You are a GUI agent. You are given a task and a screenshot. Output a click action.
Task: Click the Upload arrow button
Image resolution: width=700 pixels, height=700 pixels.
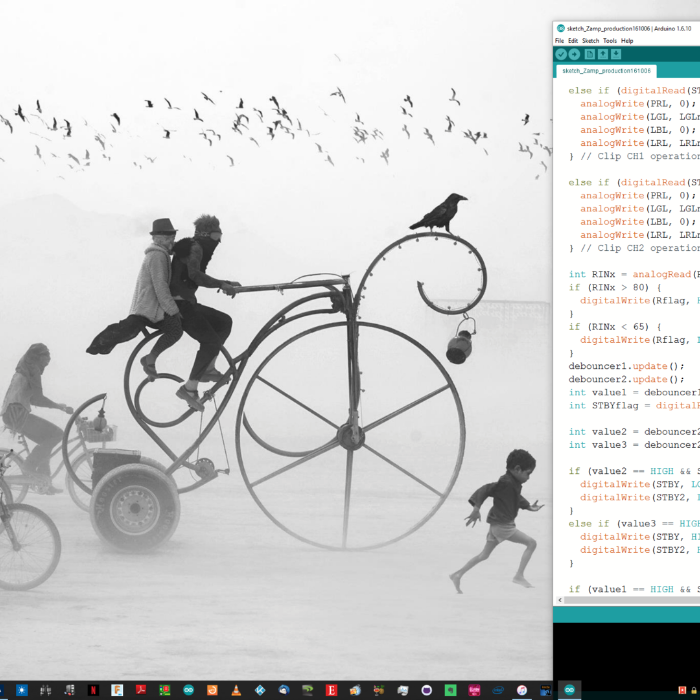click(x=574, y=54)
